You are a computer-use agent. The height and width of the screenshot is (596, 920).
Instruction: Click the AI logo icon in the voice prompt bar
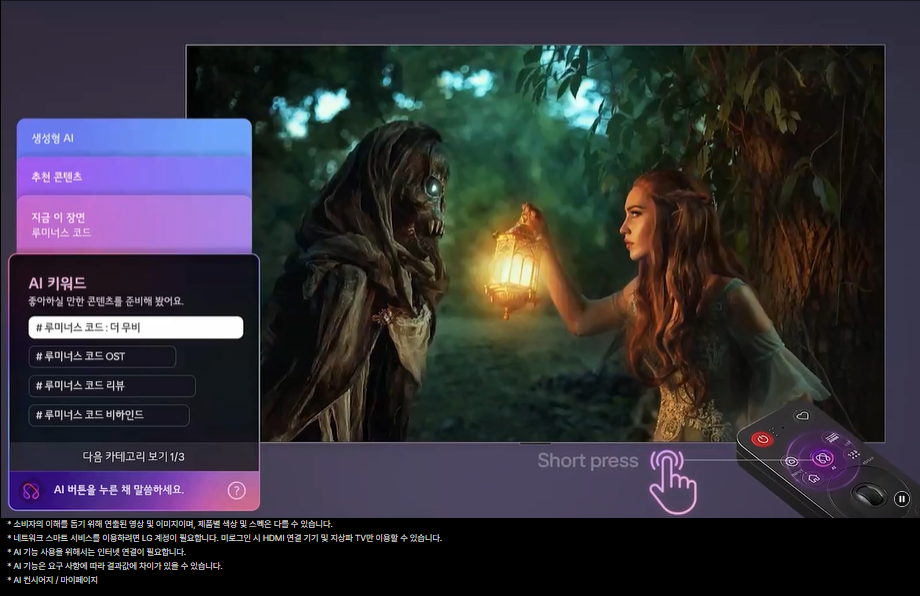click(x=31, y=490)
